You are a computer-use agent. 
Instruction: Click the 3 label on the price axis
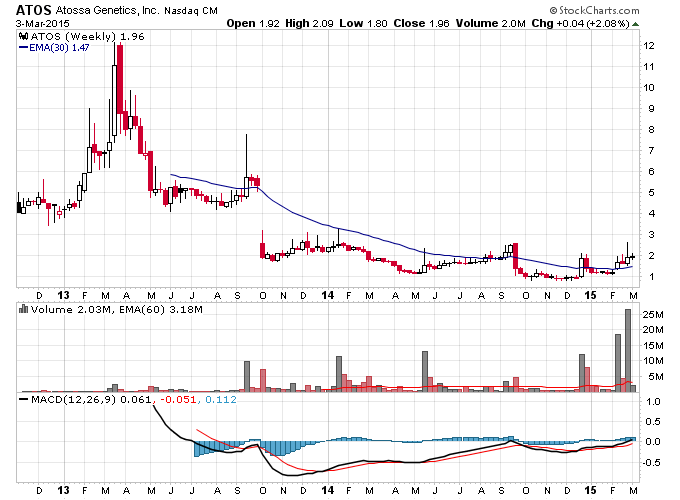tap(651, 235)
